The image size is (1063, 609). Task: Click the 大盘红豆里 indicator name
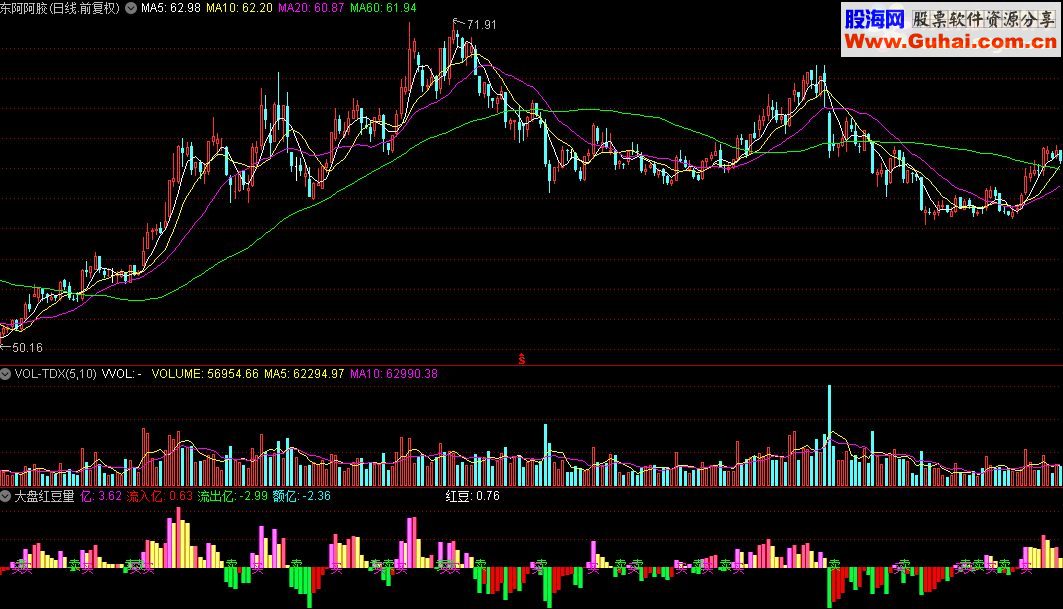click(44, 496)
